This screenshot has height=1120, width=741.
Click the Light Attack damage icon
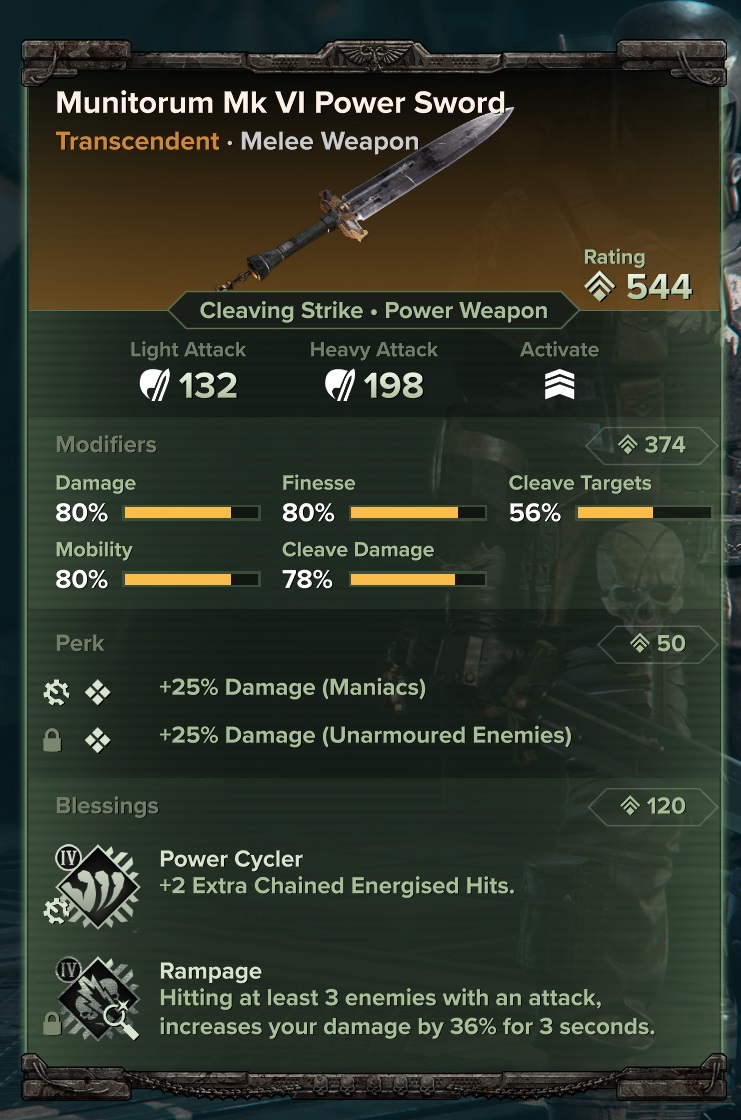[x=154, y=385]
